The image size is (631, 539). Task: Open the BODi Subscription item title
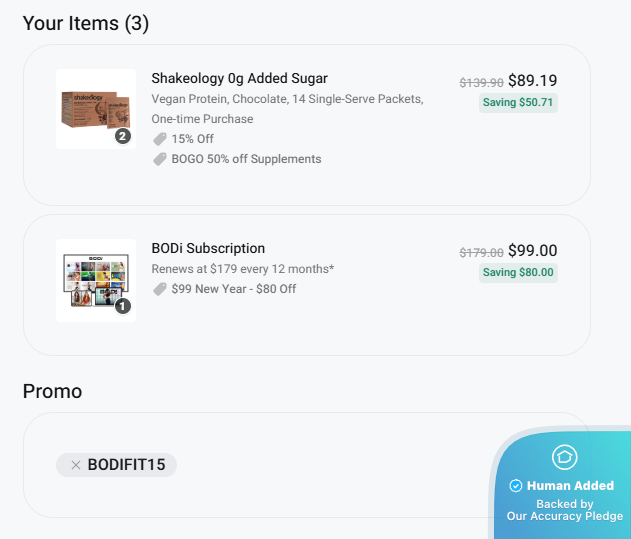point(208,248)
